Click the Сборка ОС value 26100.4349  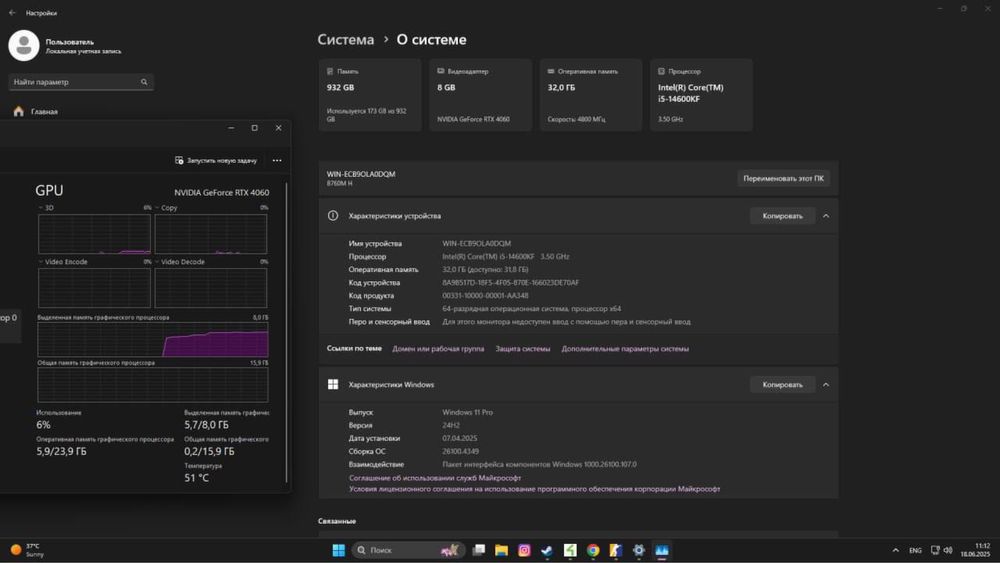pos(460,451)
